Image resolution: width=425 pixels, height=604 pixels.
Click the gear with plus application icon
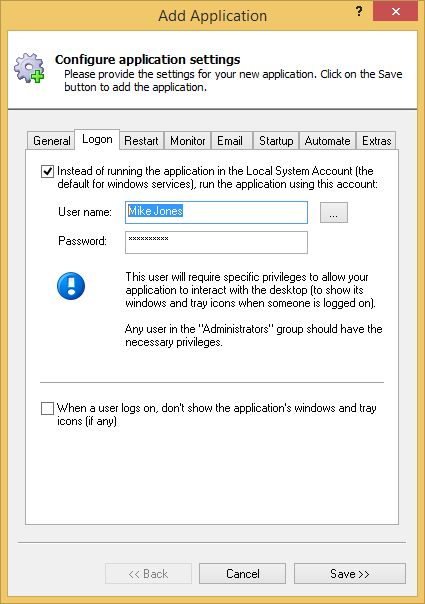coord(29,68)
